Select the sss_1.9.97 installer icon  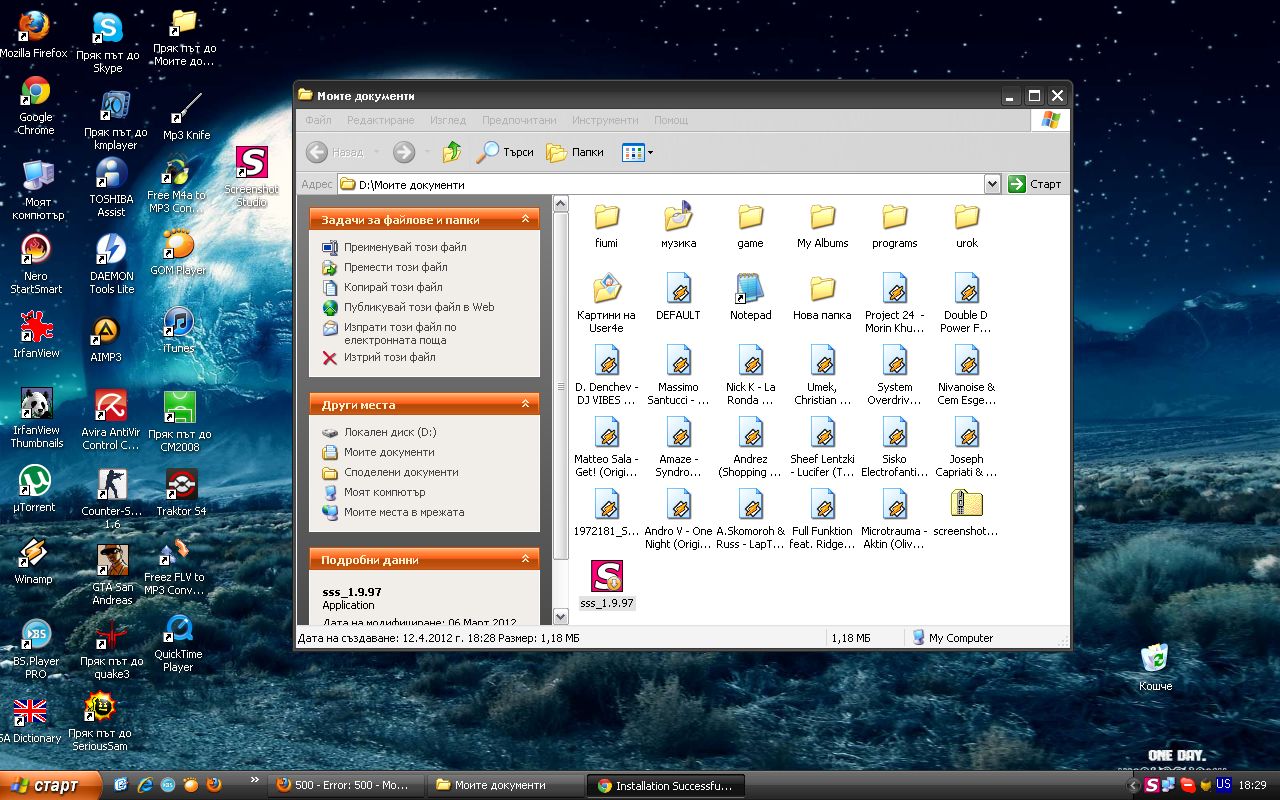coord(607,577)
